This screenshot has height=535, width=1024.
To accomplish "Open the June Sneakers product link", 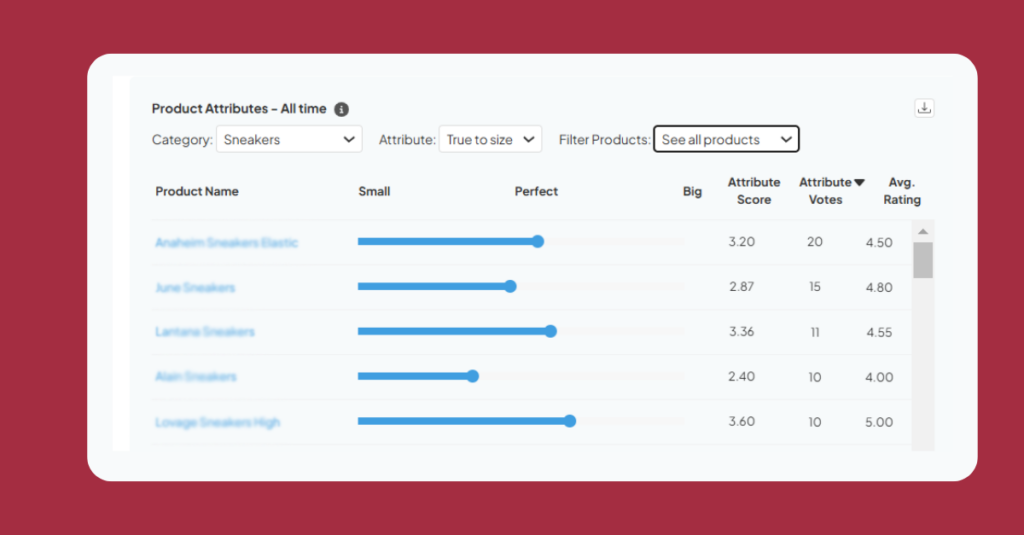I will pyautogui.click(x=195, y=287).
